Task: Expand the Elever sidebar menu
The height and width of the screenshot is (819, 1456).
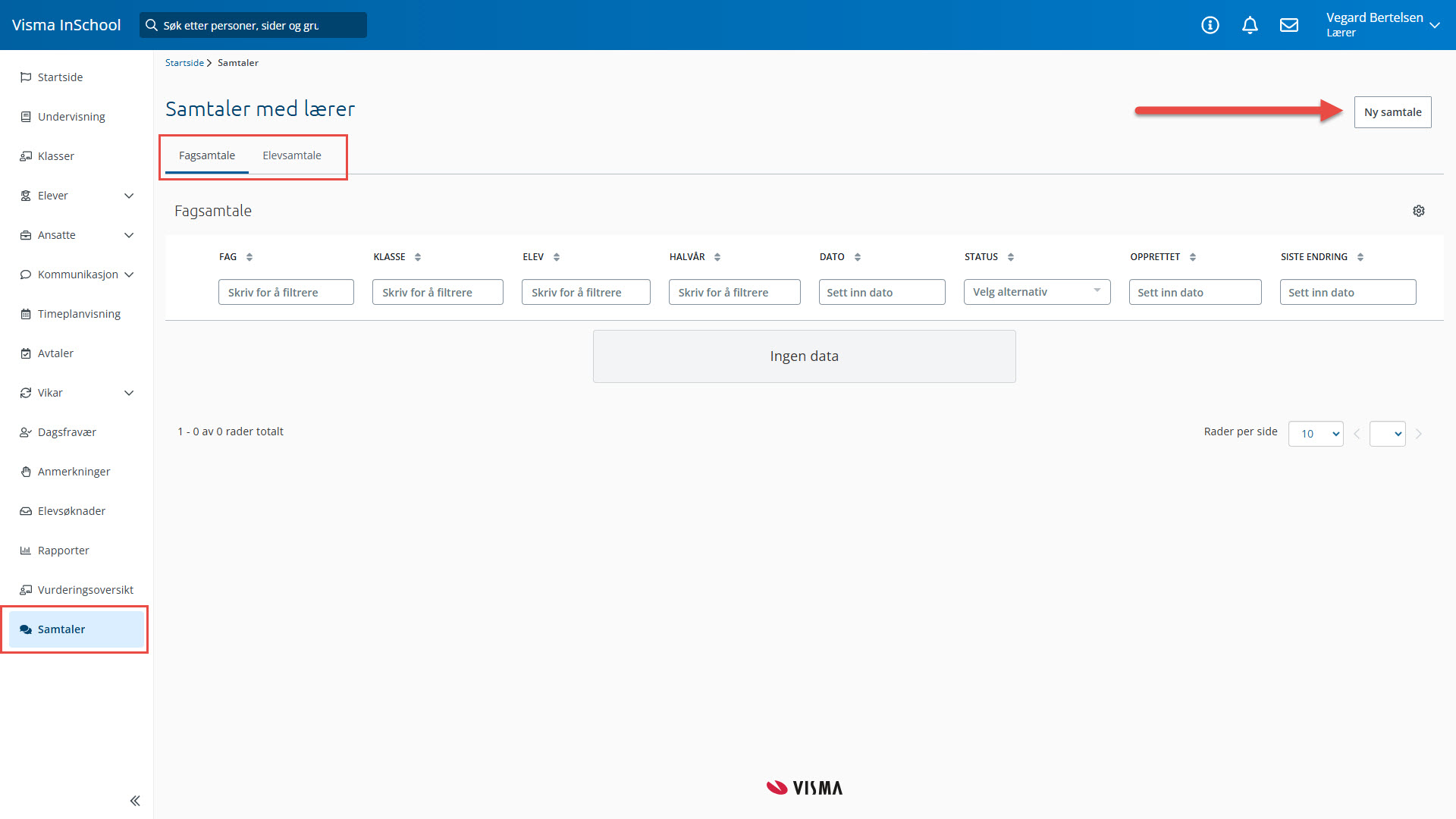Action: tap(129, 196)
